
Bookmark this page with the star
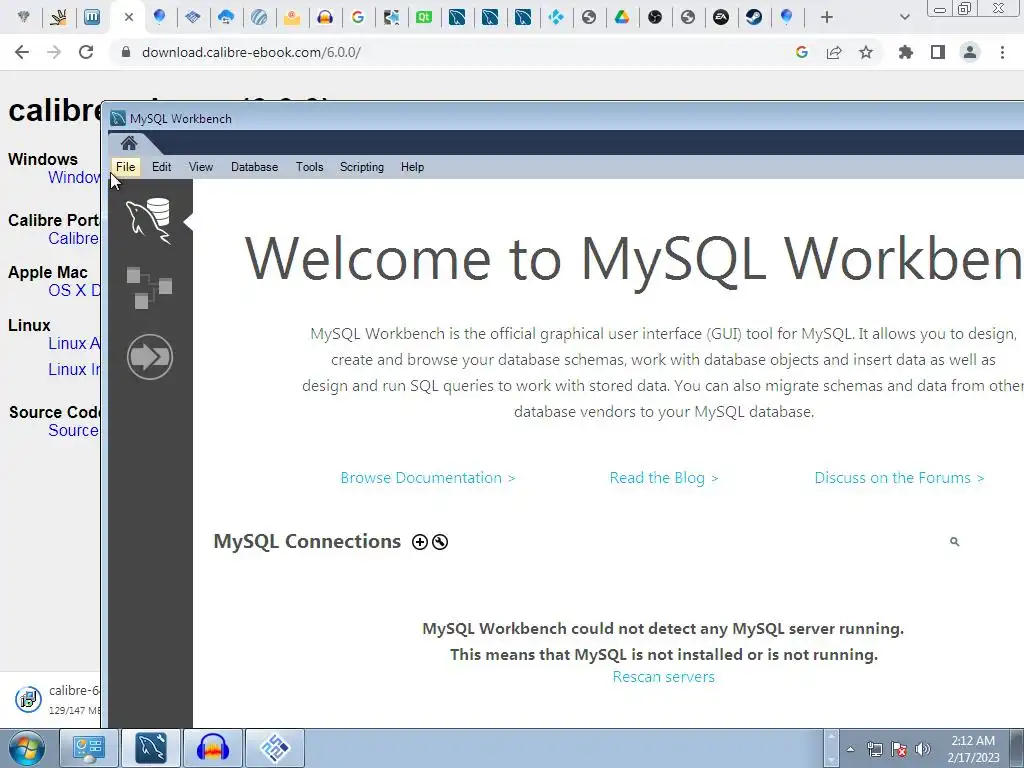pos(866,52)
